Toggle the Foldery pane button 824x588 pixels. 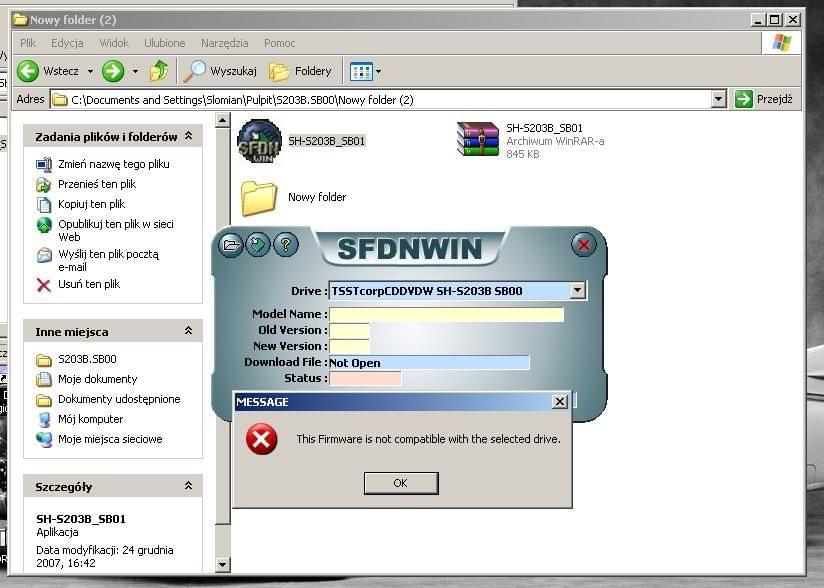tap(301, 71)
